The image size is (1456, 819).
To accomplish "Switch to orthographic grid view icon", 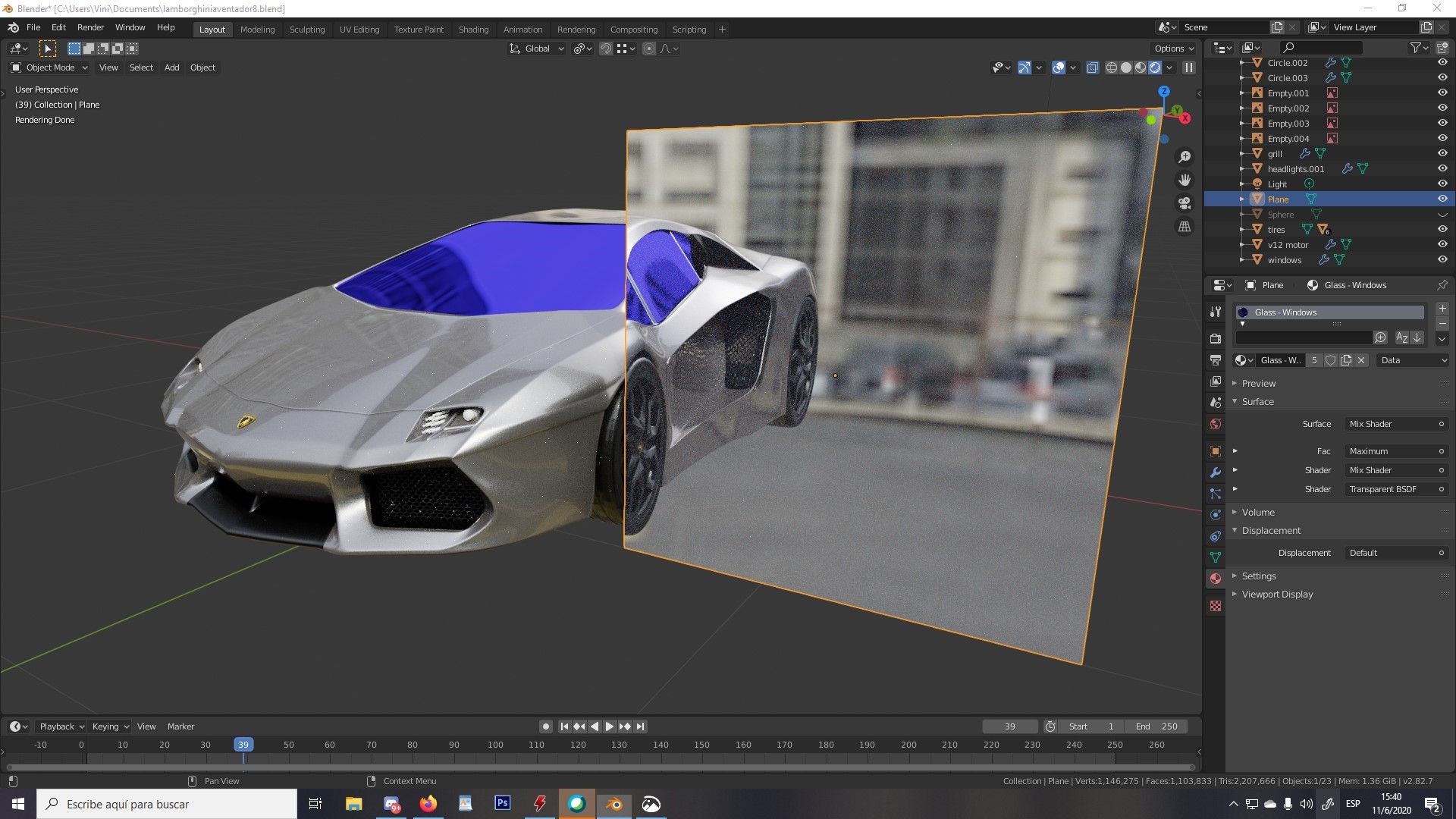I will tap(1185, 227).
